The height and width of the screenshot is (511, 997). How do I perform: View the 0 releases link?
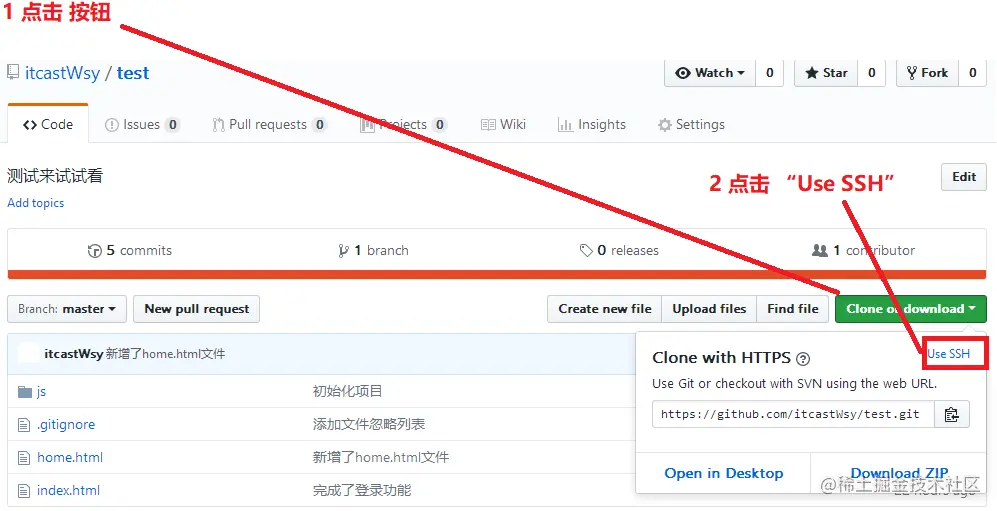pyautogui.click(x=619, y=250)
